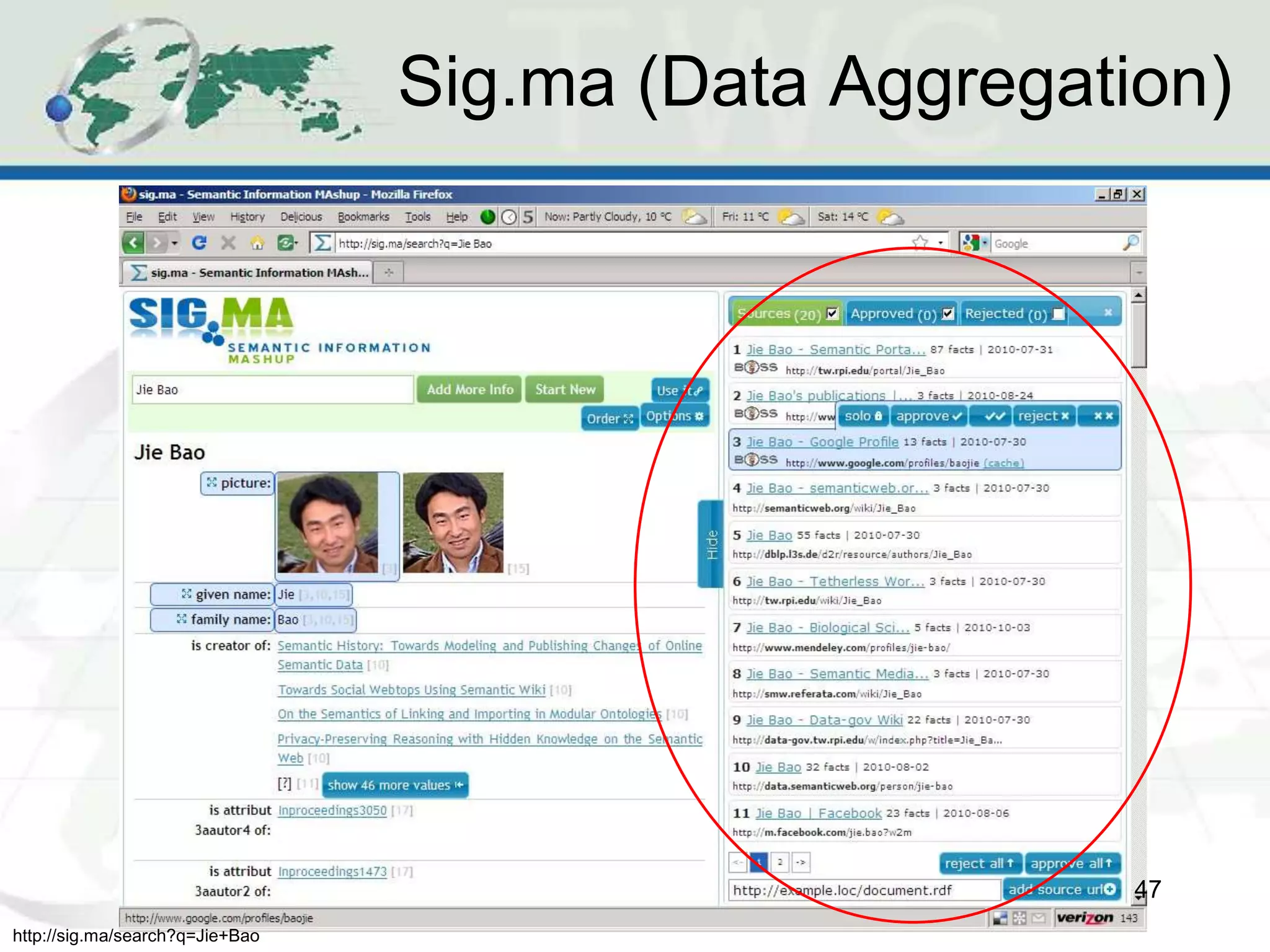Open Jie Bao | Facebook source link

pos(818,813)
